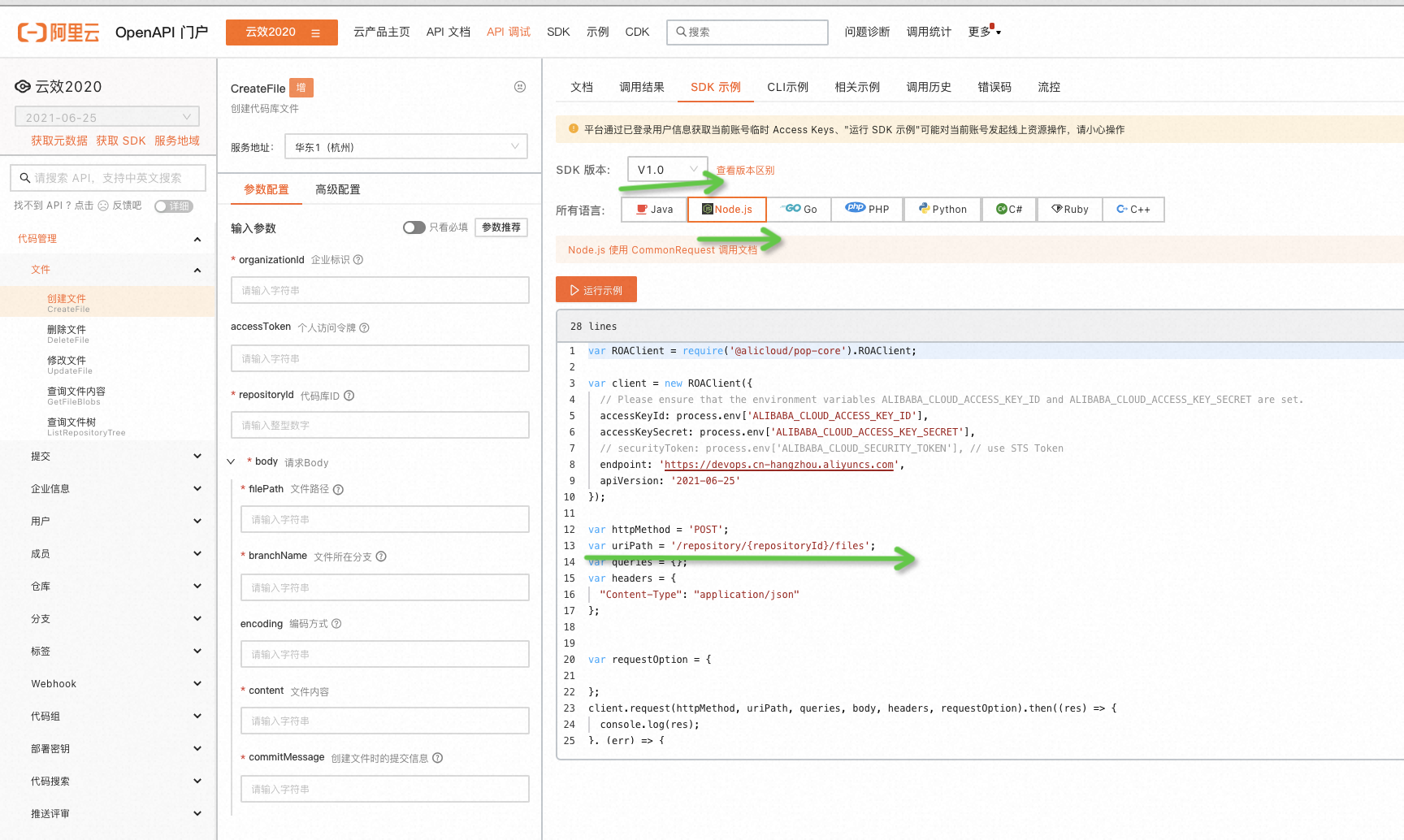Expand the 用户 group
The height and width of the screenshot is (840, 1404).
tap(197, 522)
